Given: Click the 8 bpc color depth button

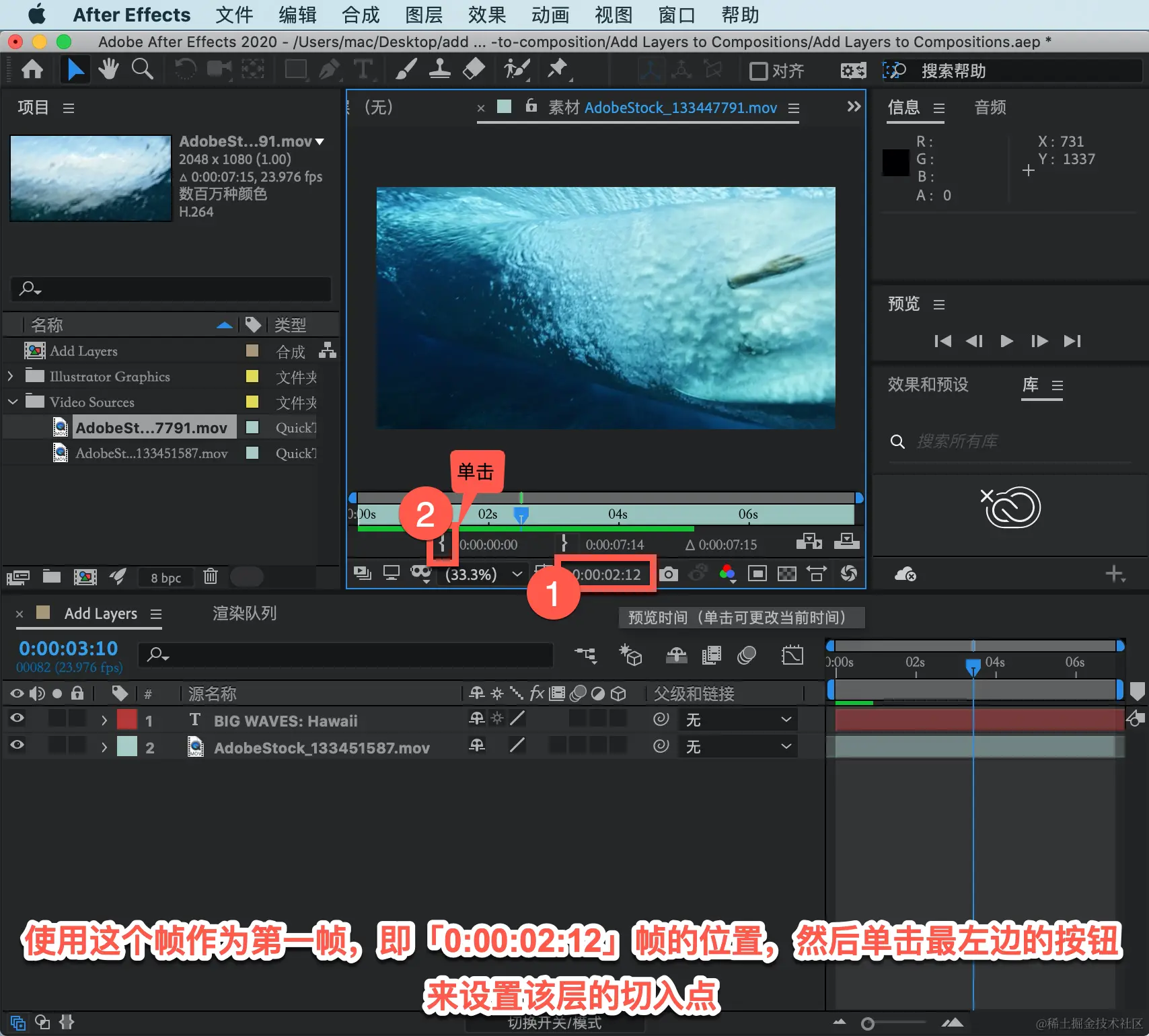Looking at the screenshot, I should [165, 577].
